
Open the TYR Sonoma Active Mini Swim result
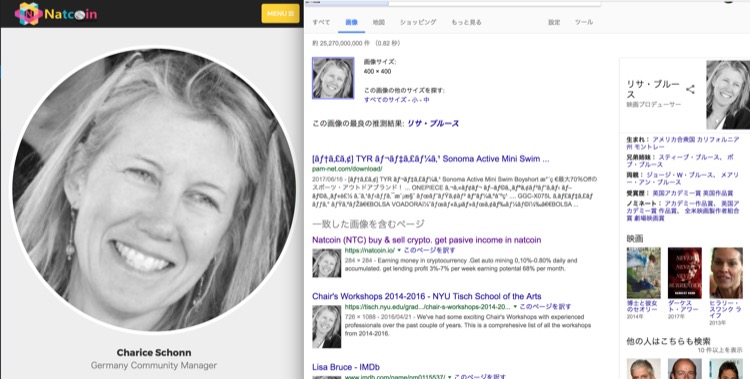pyautogui.click(x=430, y=159)
